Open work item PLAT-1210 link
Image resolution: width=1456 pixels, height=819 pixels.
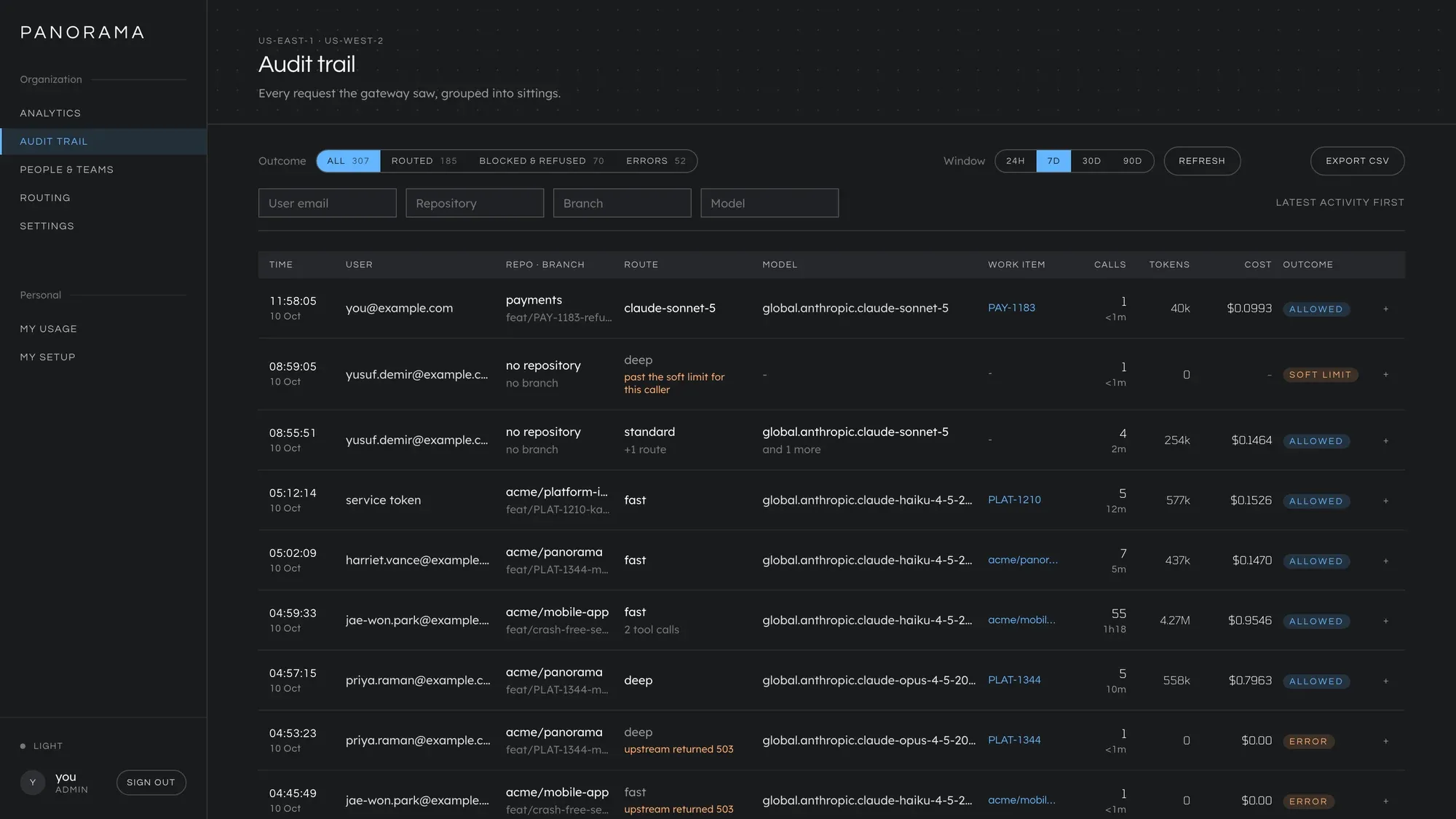click(x=1014, y=499)
